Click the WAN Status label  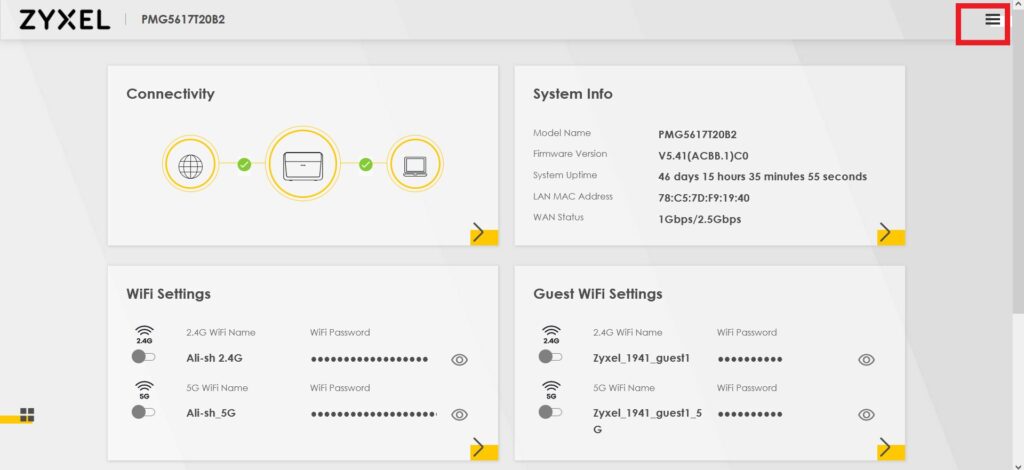pyautogui.click(x=558, y=217)
